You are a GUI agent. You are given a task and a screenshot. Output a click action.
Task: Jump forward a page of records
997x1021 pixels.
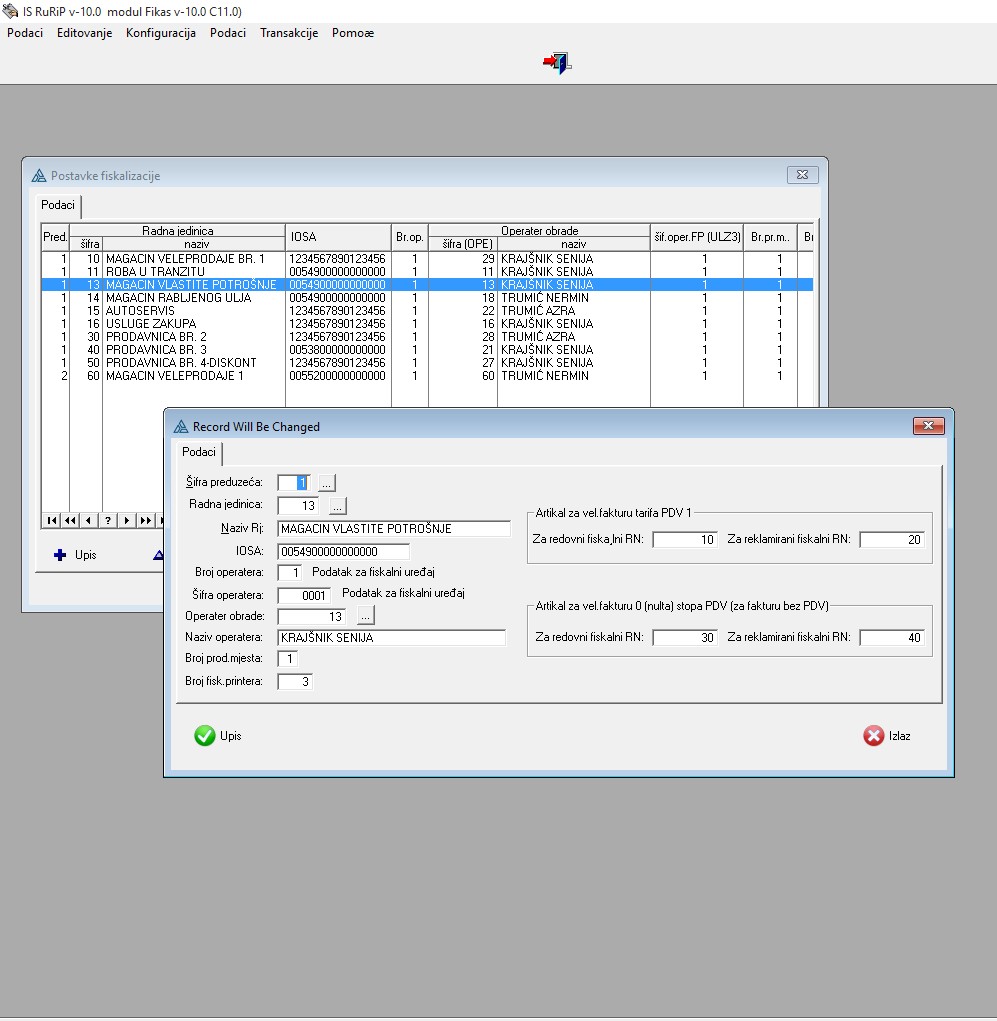[x=146, y=520]
